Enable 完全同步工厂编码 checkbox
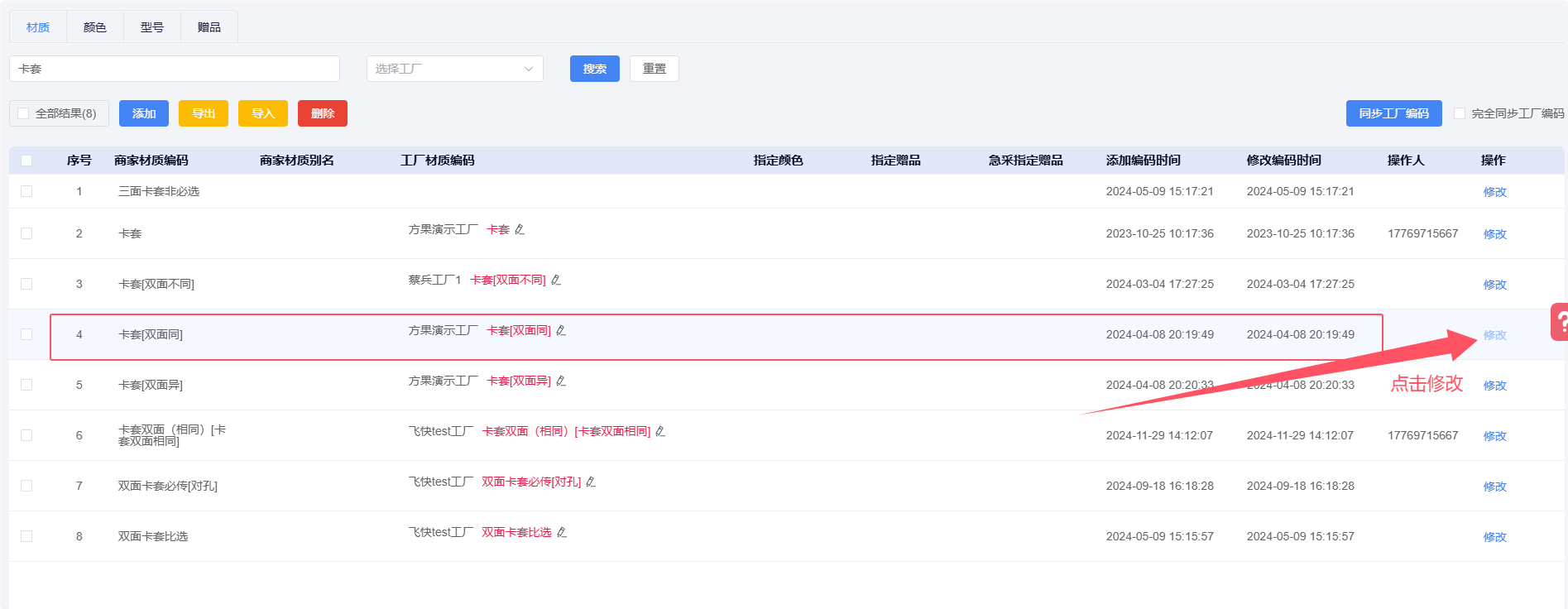This screenshot has width=1568, height=609. [x=1460, y=113]
